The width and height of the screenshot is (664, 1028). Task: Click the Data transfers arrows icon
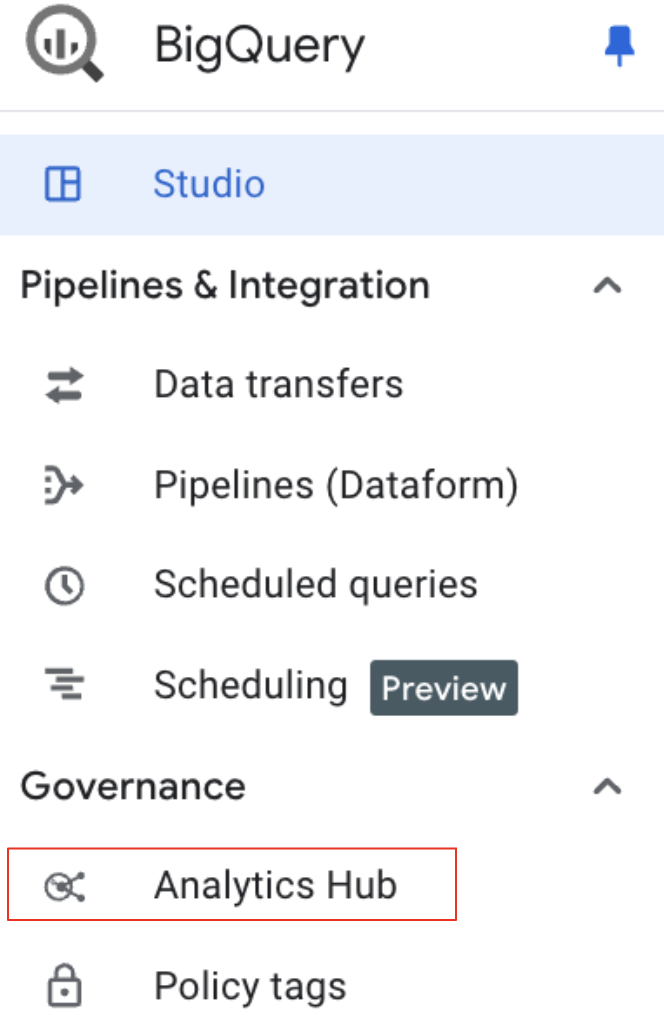click(x=65, y=385)
